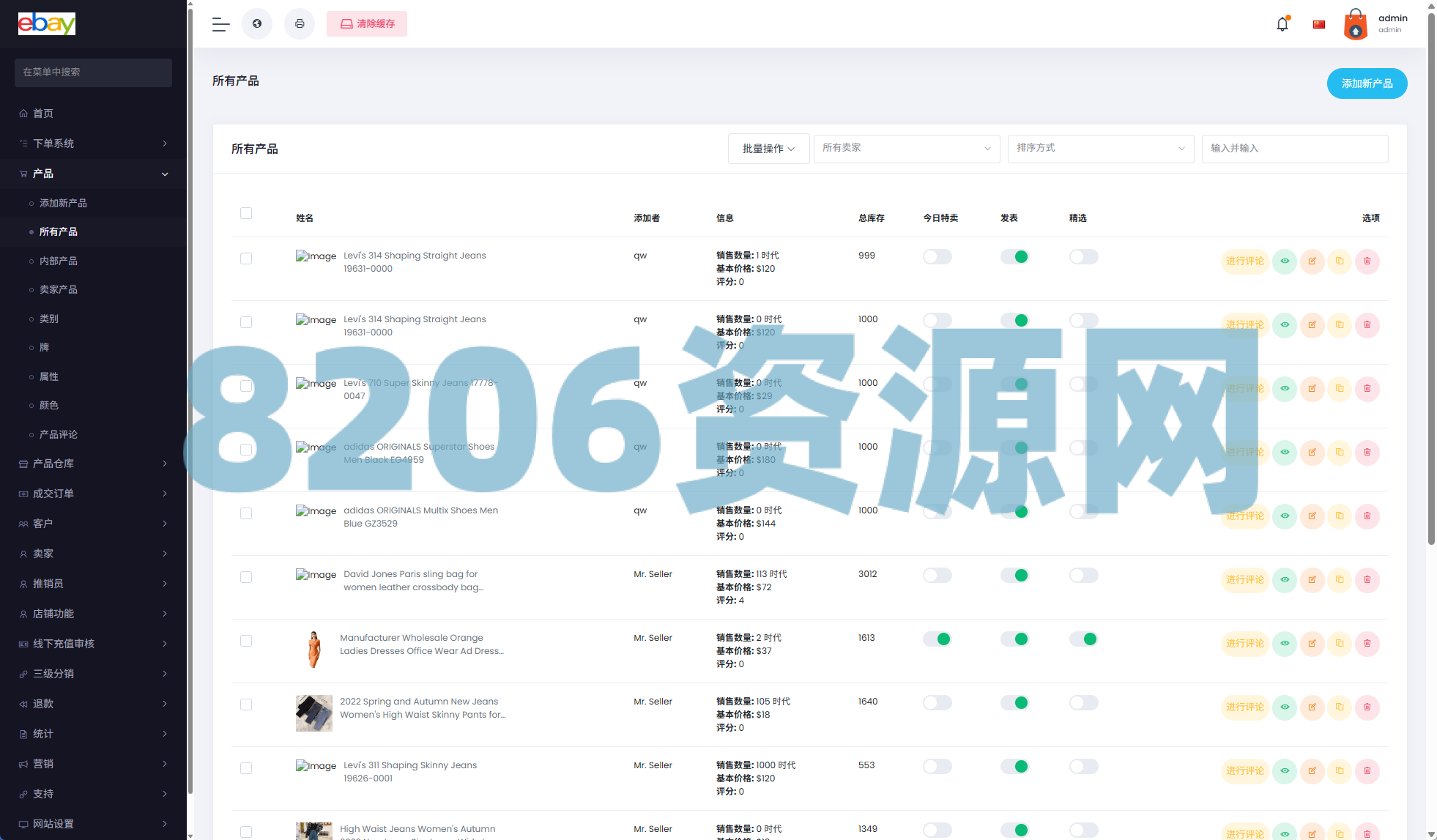The image size is (1437, 840).
Task: Toggle the hamburger sidebar menu icon
Action: (x=220, y=24)
